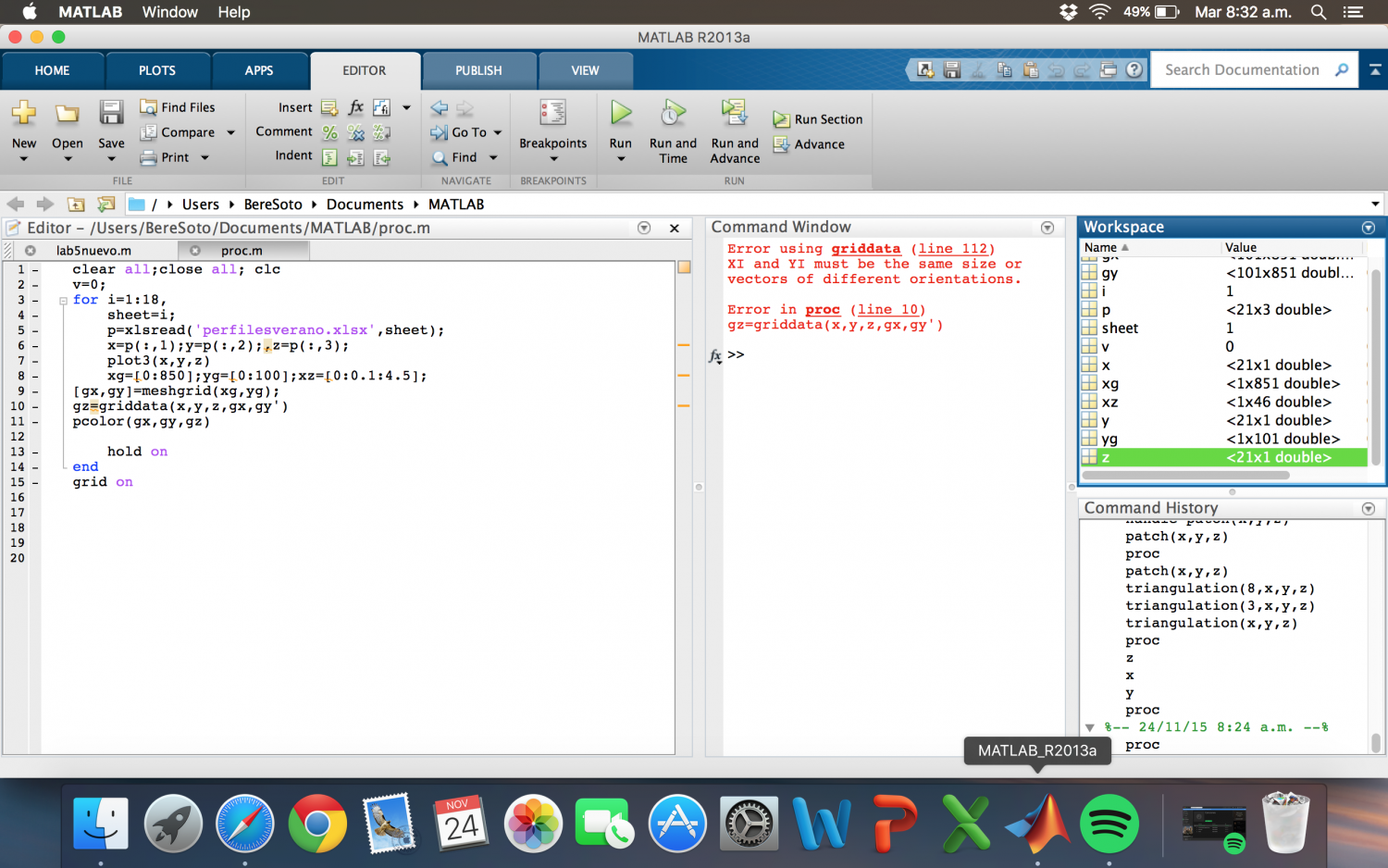Save the script with the Save icon
This screenshot has height=868, width=1388.
pyautogui.click(x=111, y=113)
